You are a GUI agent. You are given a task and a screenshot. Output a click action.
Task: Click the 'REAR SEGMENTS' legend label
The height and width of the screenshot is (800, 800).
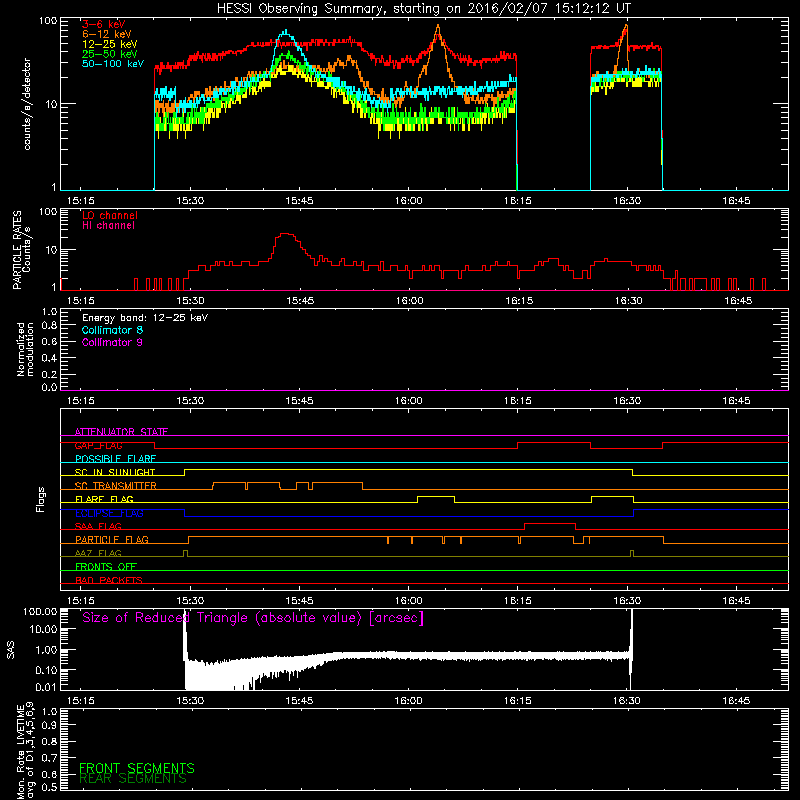(x=133, y=779)
